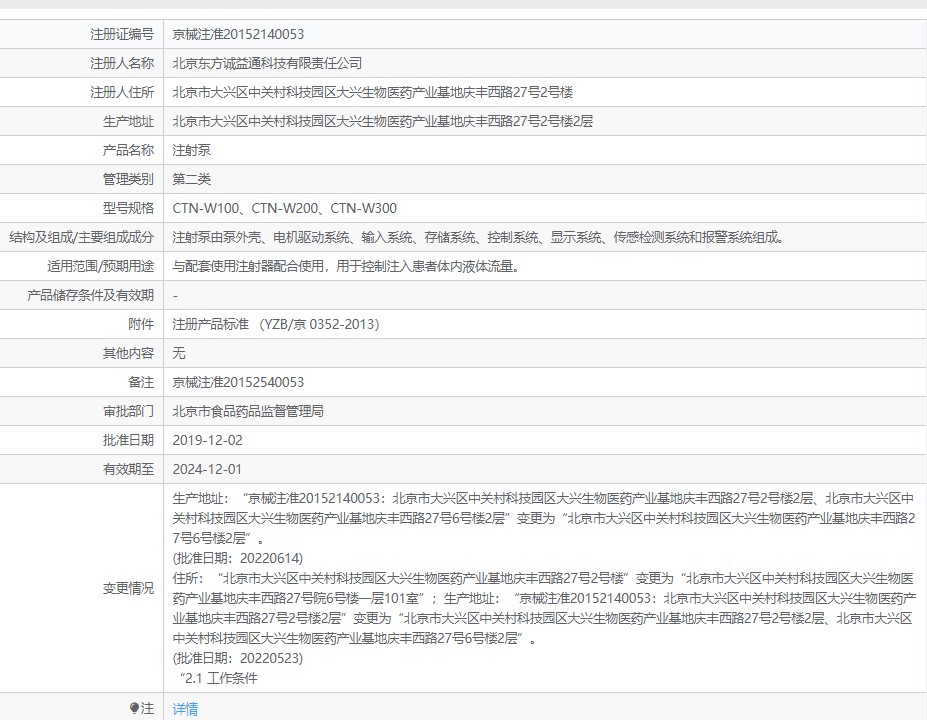Select registration number 京械注准20152140053 in top row
The width and height of the screenshot is (927, 720).
[238, 34]
